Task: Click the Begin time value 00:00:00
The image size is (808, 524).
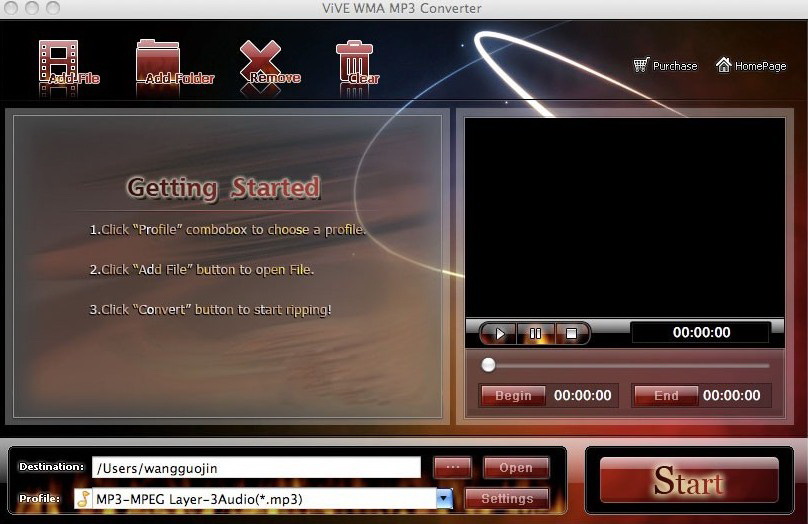Action: [x=582, y=396]
